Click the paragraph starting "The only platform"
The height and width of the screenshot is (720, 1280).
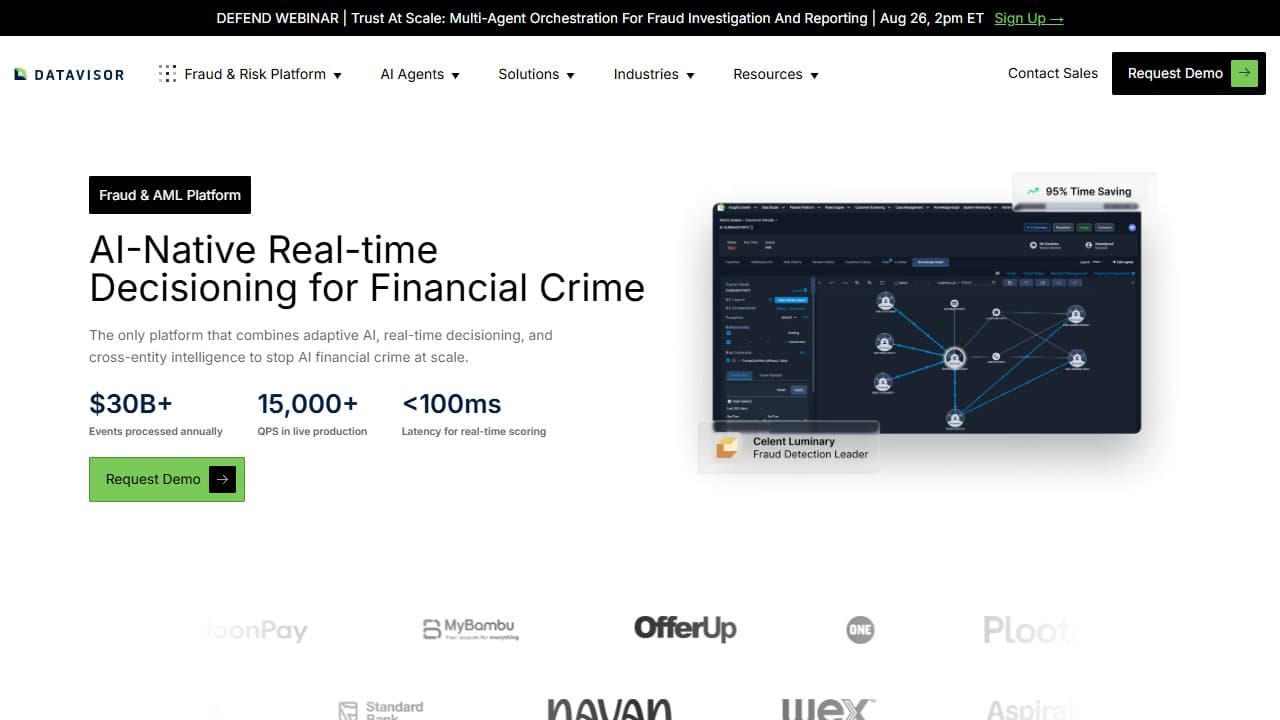(321, 346)
